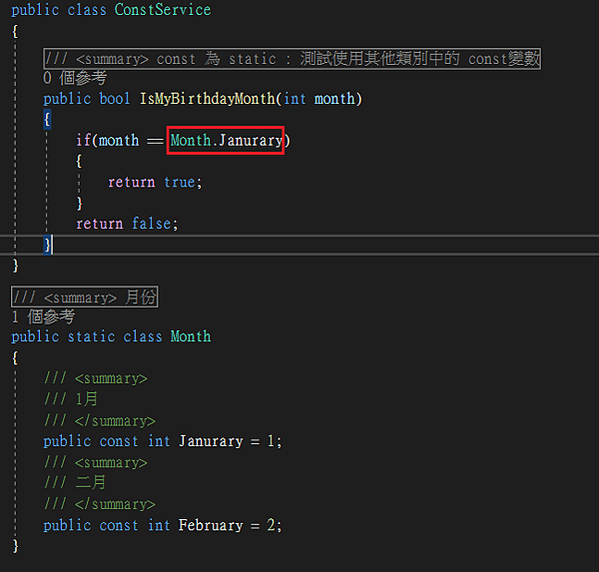The width and height of the screenshot is (599, 572).
Task: Expand the collapsed '月份' summary comment
Action: pos(84,297)
